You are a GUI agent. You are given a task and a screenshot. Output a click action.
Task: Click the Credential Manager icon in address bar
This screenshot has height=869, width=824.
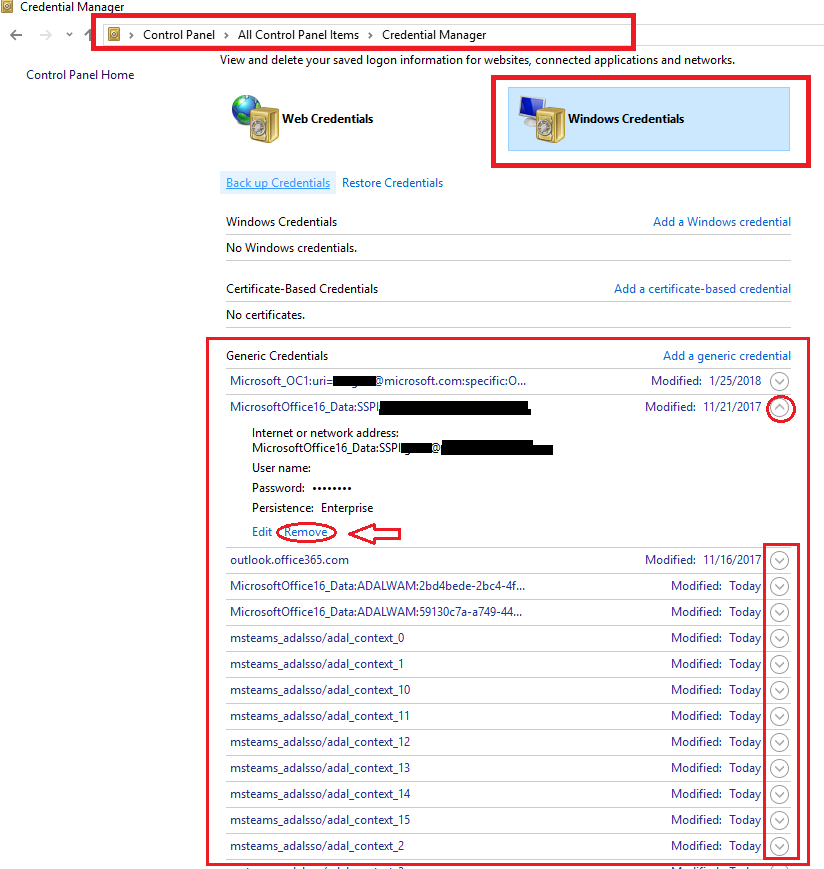[114, 34]
